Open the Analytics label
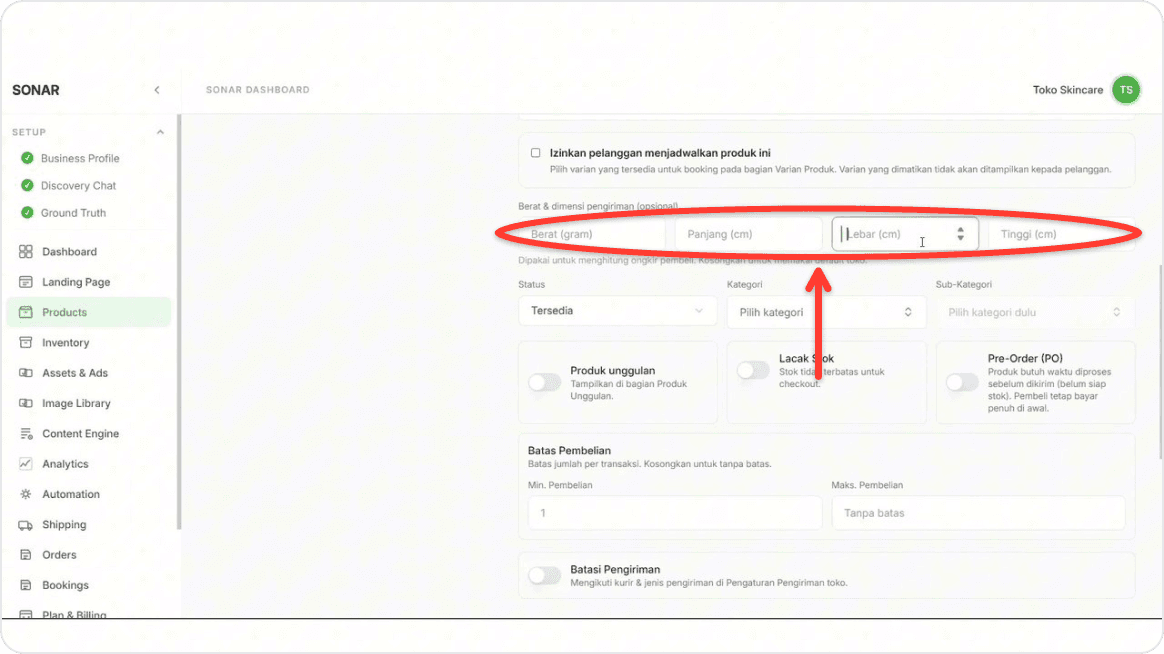The width and height of the screenshot is (1164, 654). 65,464
